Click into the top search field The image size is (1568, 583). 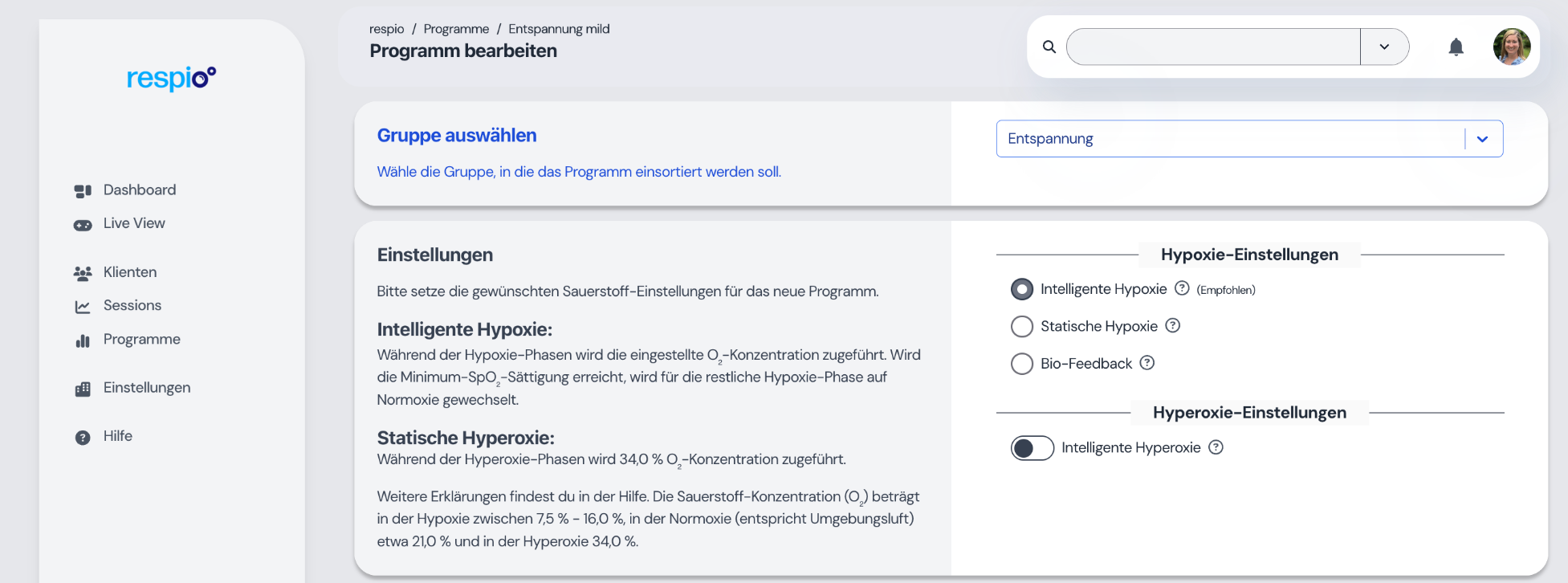(1212, 47)
